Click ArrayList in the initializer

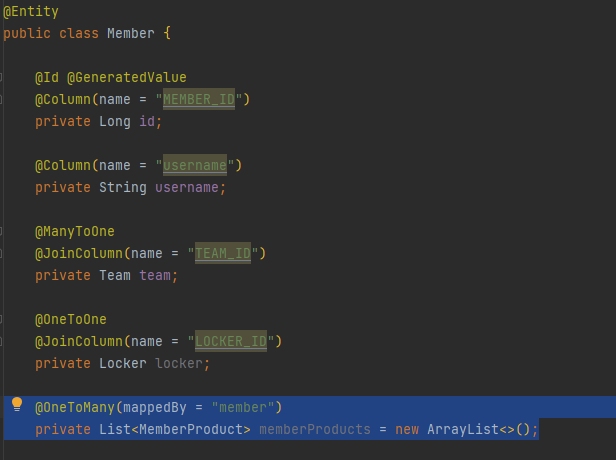point(463,429)
